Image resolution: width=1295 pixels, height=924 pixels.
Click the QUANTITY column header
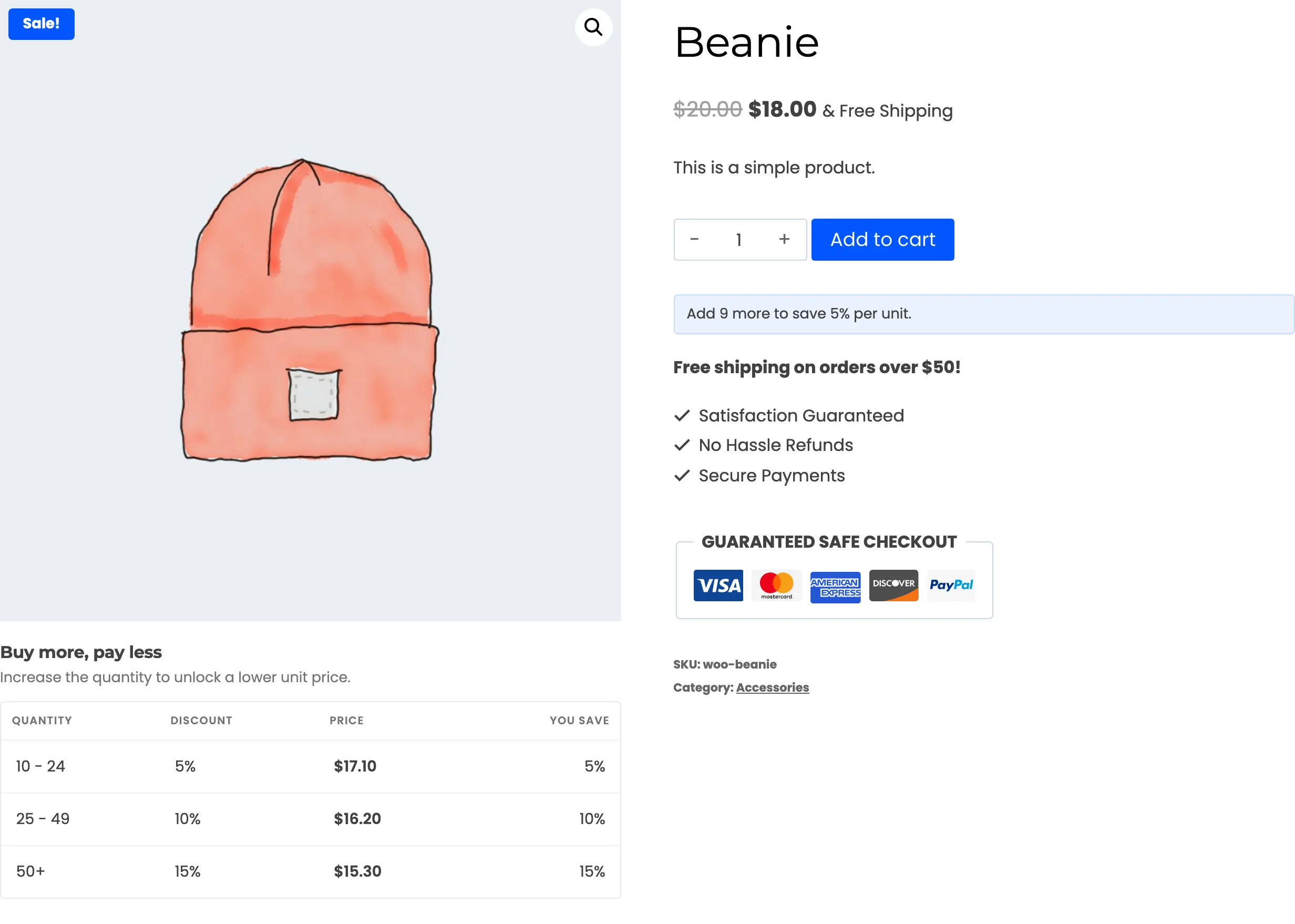(42, 720)
